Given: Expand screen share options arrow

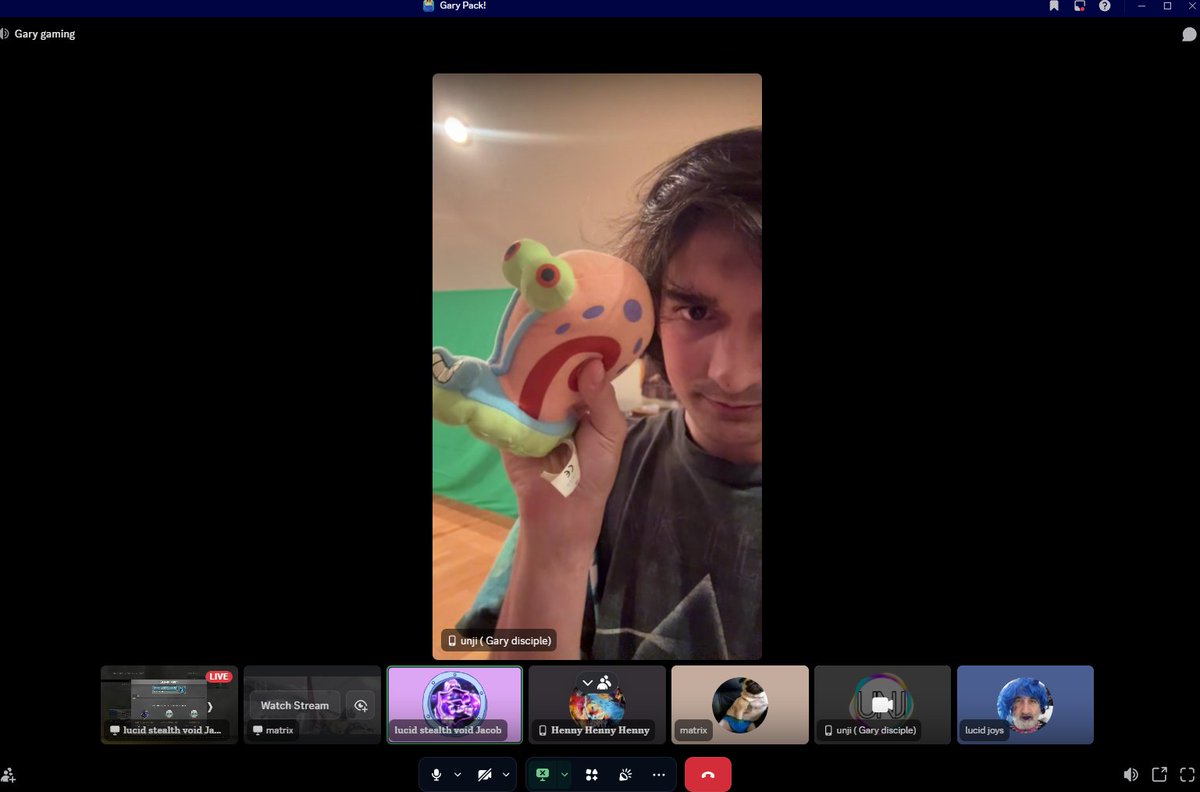Looking at the screenshot, I should [564, 774].
